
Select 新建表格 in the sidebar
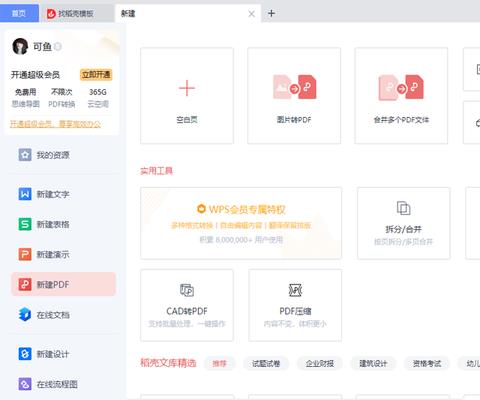coord(63,224)
